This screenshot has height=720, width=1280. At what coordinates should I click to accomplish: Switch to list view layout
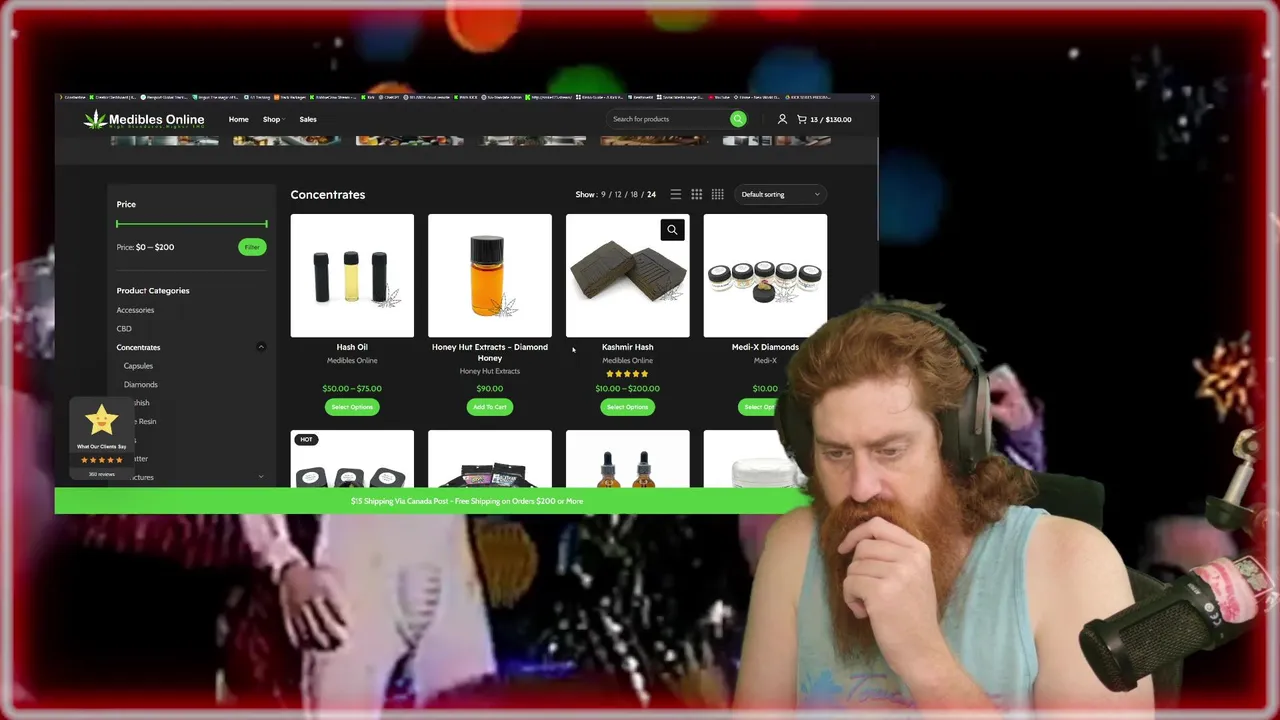click(x=676, y=194)
